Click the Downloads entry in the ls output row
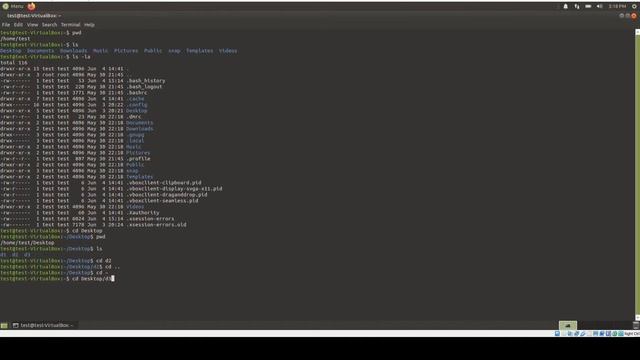This screenshot has height=360, width=640. click(73, 51)
